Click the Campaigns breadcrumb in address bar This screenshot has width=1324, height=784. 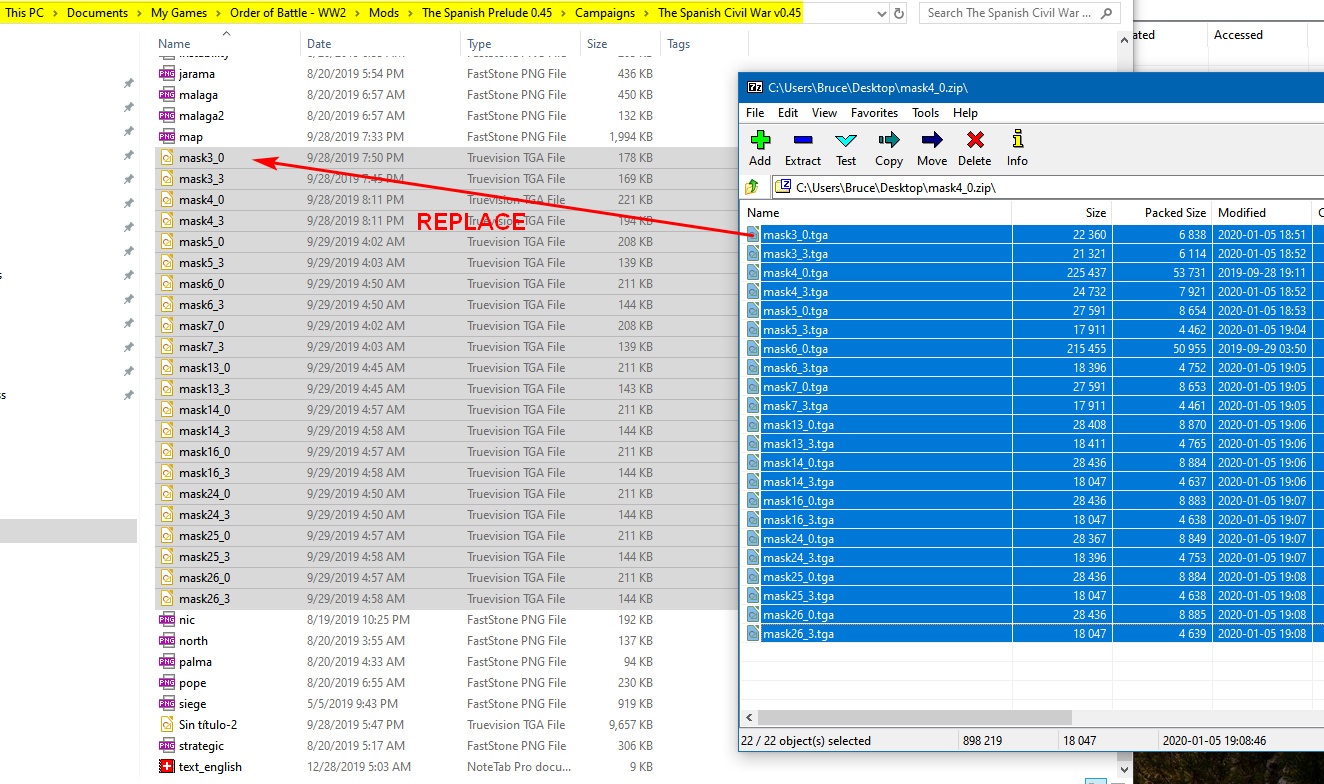coord(604,13)
